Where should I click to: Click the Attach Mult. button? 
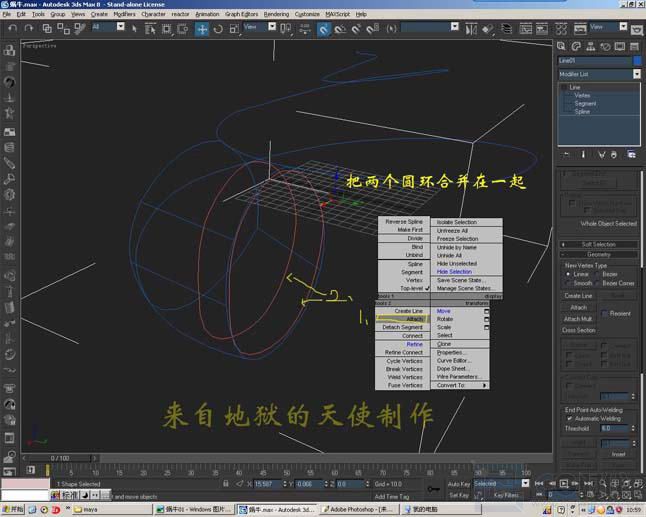[x=578, y=319]
